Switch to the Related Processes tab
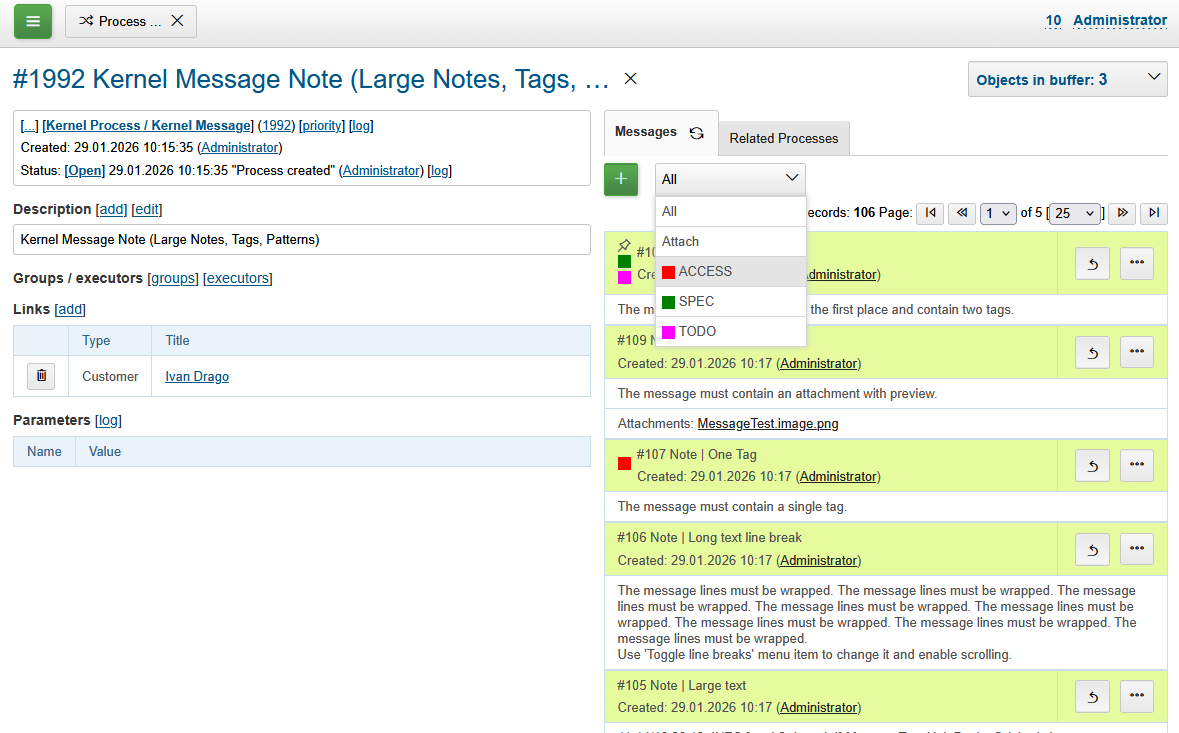1179x733 pixels. click(x=783, y=138)
